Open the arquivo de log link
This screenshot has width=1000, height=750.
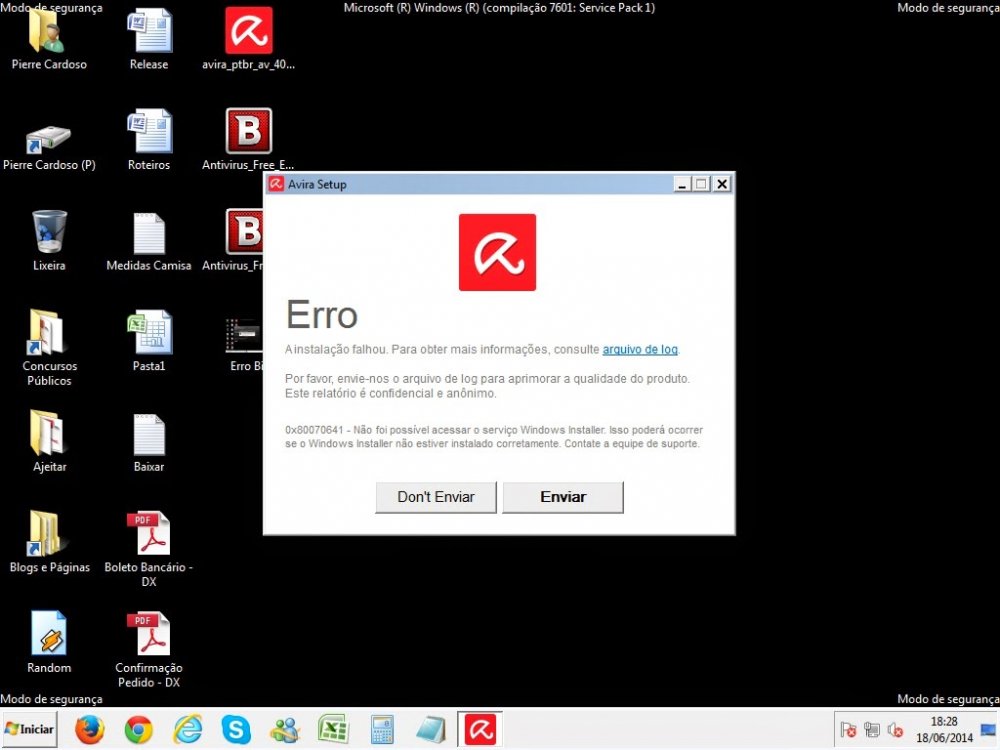coord(640,349)
